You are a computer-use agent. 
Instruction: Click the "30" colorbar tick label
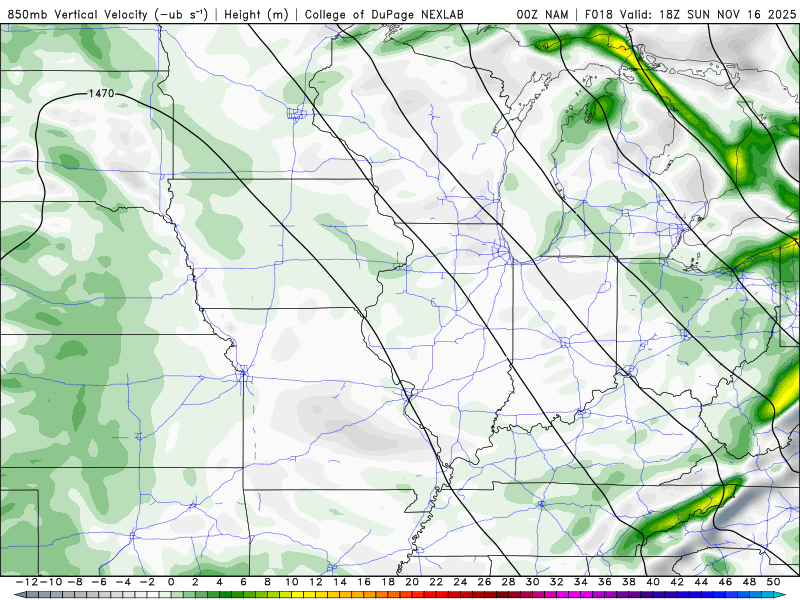point(532,582)
